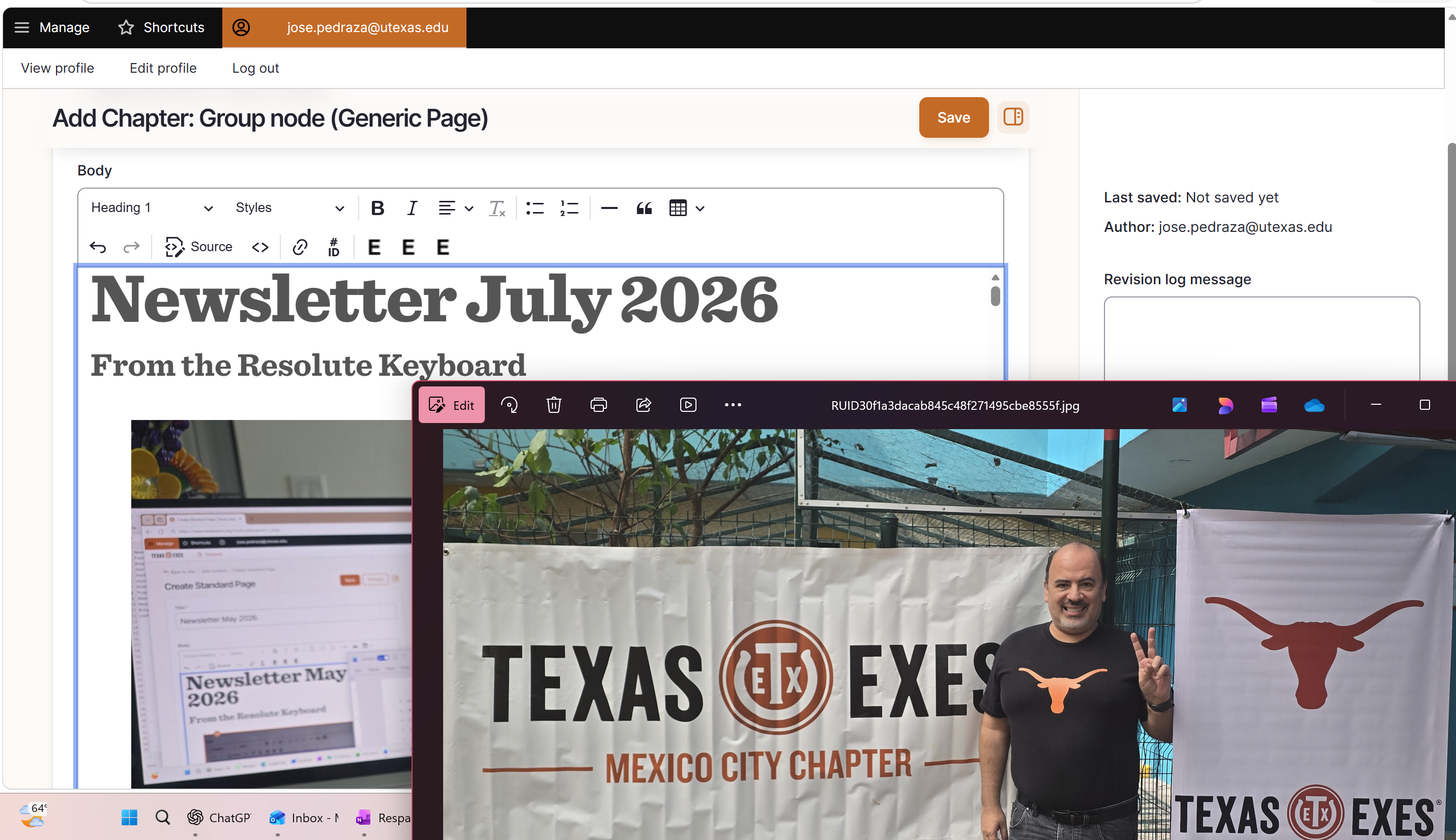Grab the Body editor vertical scrollbar thumb
Image resolution: width=1456 pixels, height=840 pixels.
click(x=995, y=296)
